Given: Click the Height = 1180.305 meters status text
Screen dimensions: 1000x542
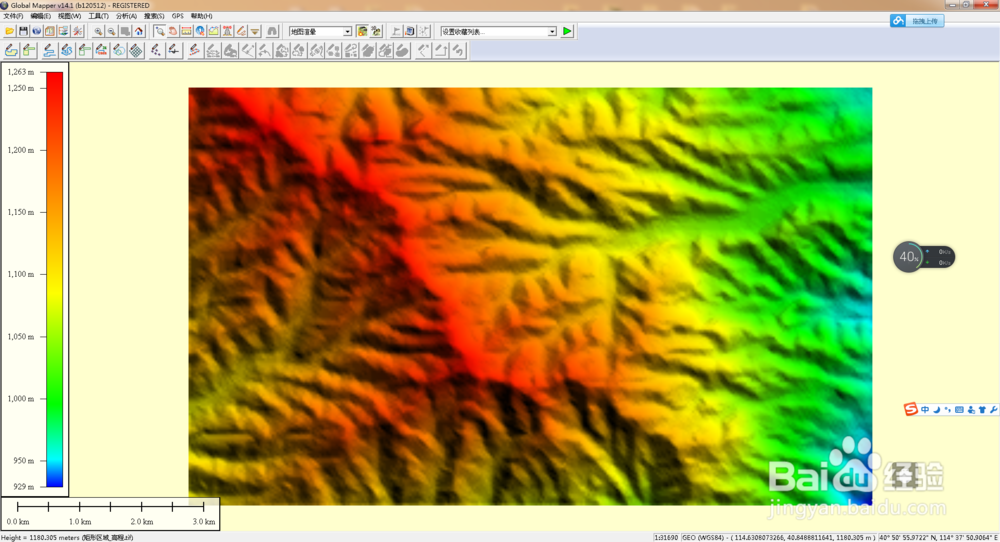Looking at the screenshot, I should tap(68, 538).
